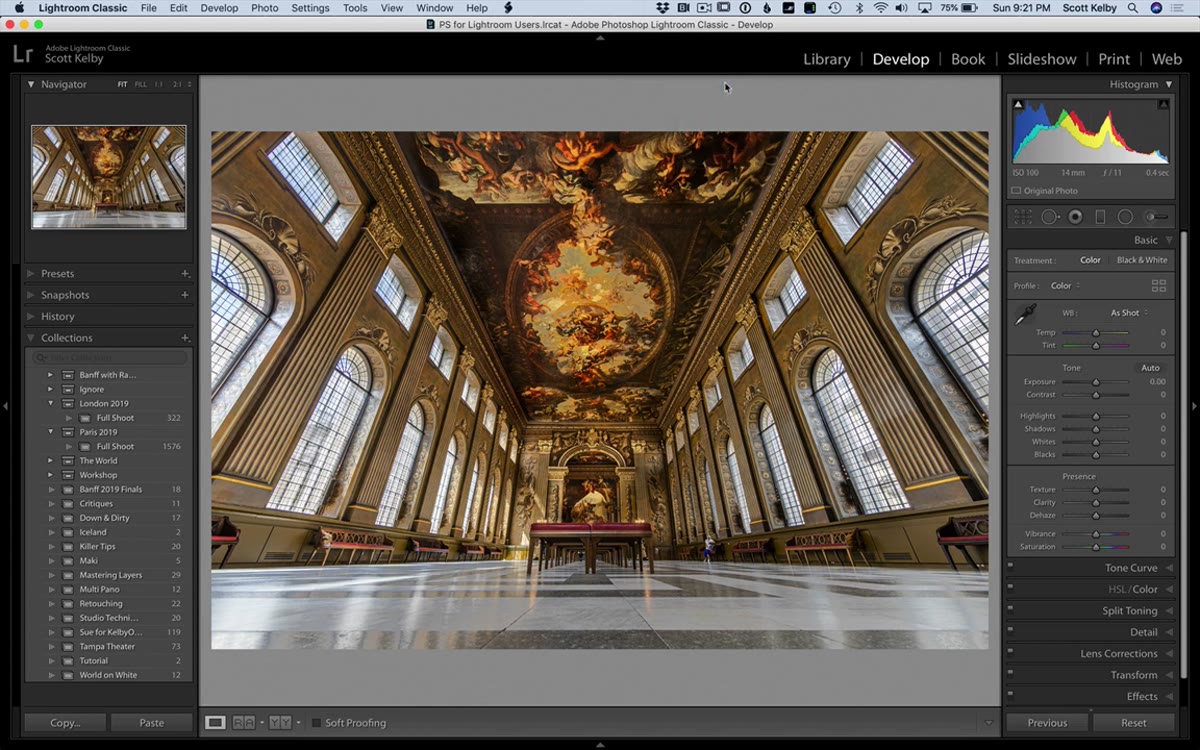Add a new snapshot with plus icon

(185, 295)
